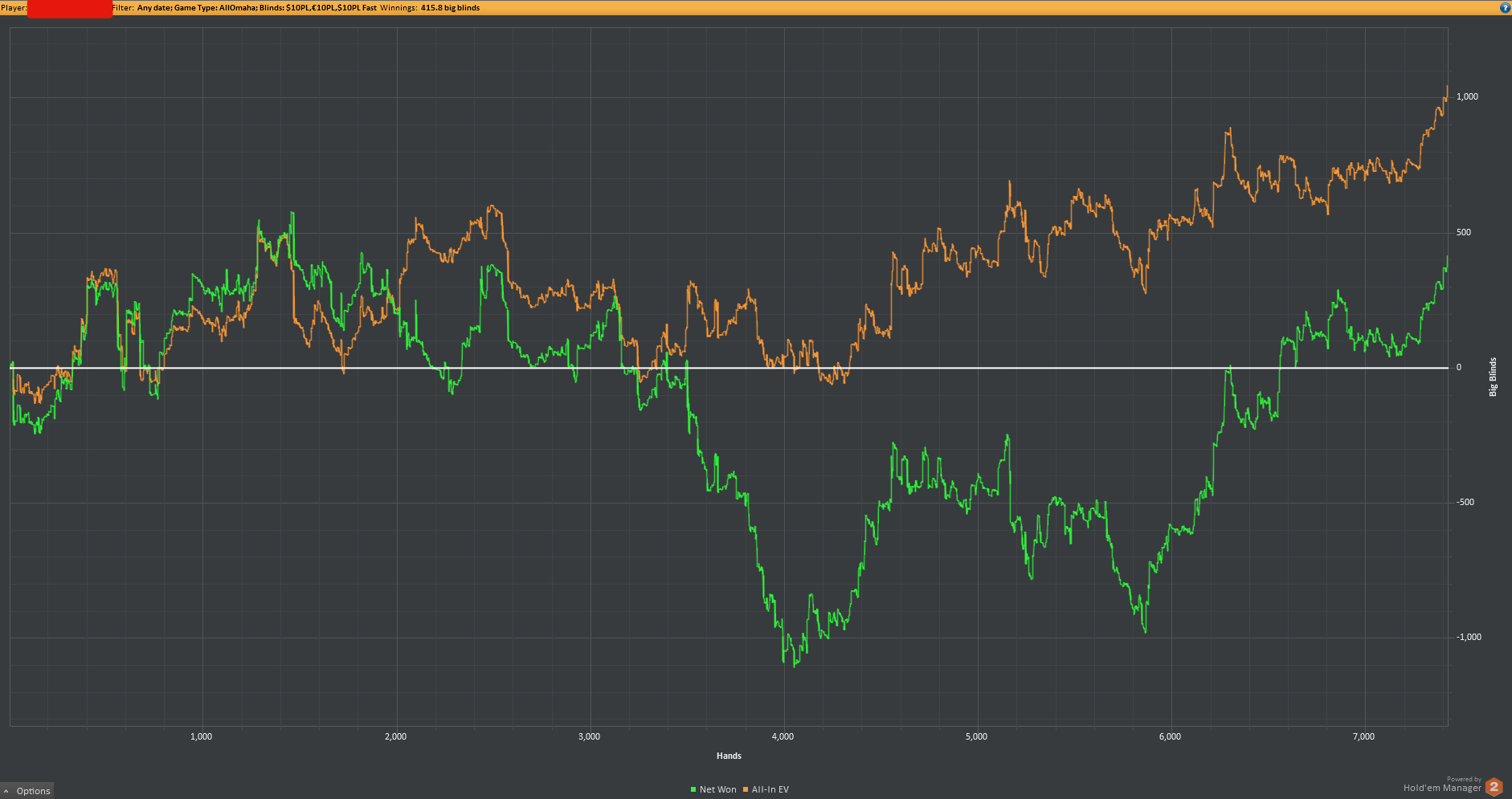Click the Filter: label in the header
Viewport: 1512px width, 799px height.
pos(123,8)
